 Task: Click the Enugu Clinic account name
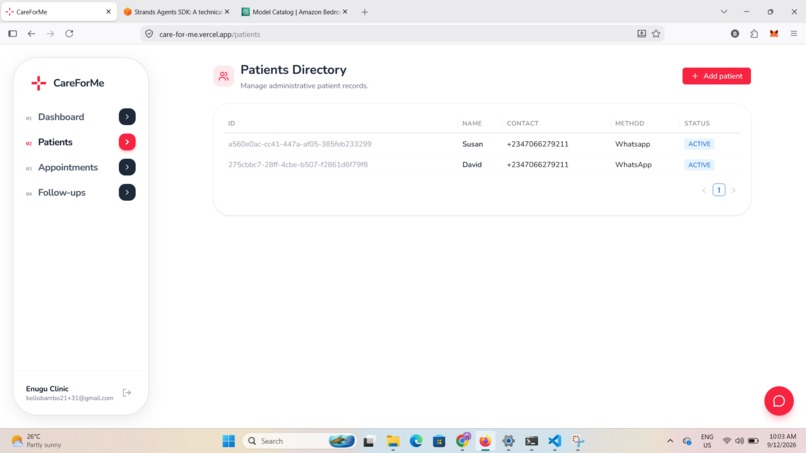[47, 389]
